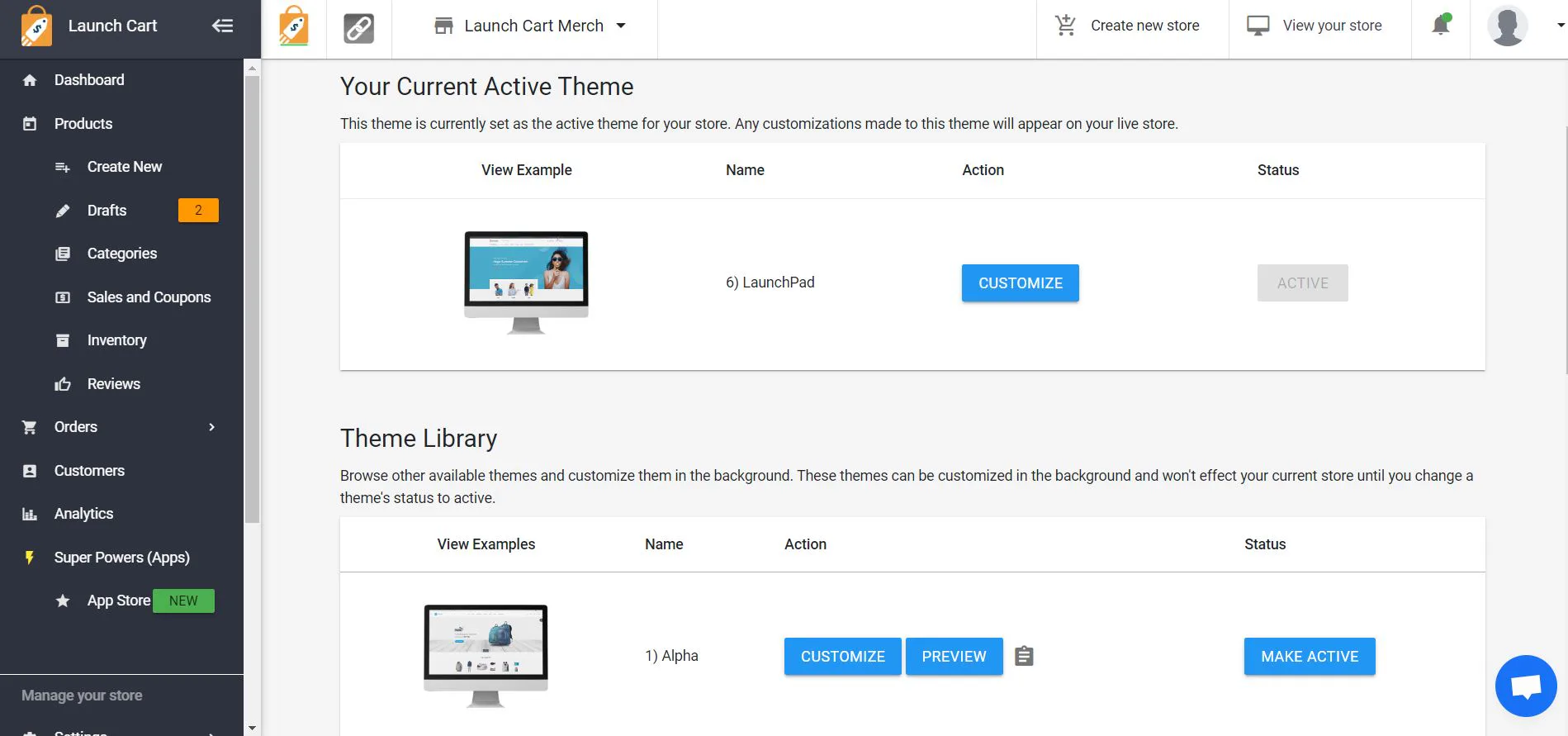Image resolution: width=1568 pixels, height=736 pixels.
Task: Make the Alpha theme active
Action: (1310, 657)
